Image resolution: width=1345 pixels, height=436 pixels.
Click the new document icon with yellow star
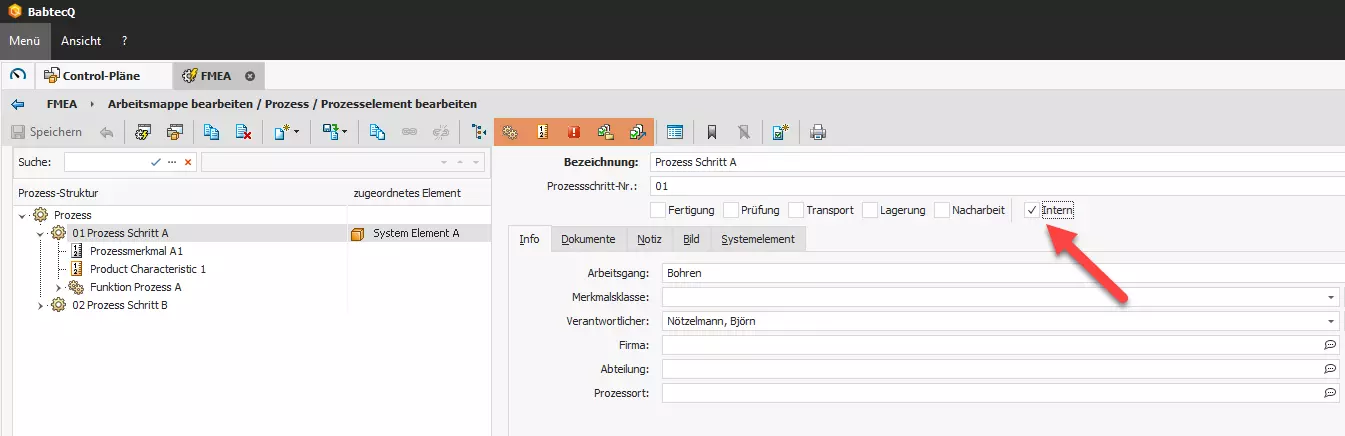[x=282, y=132]
